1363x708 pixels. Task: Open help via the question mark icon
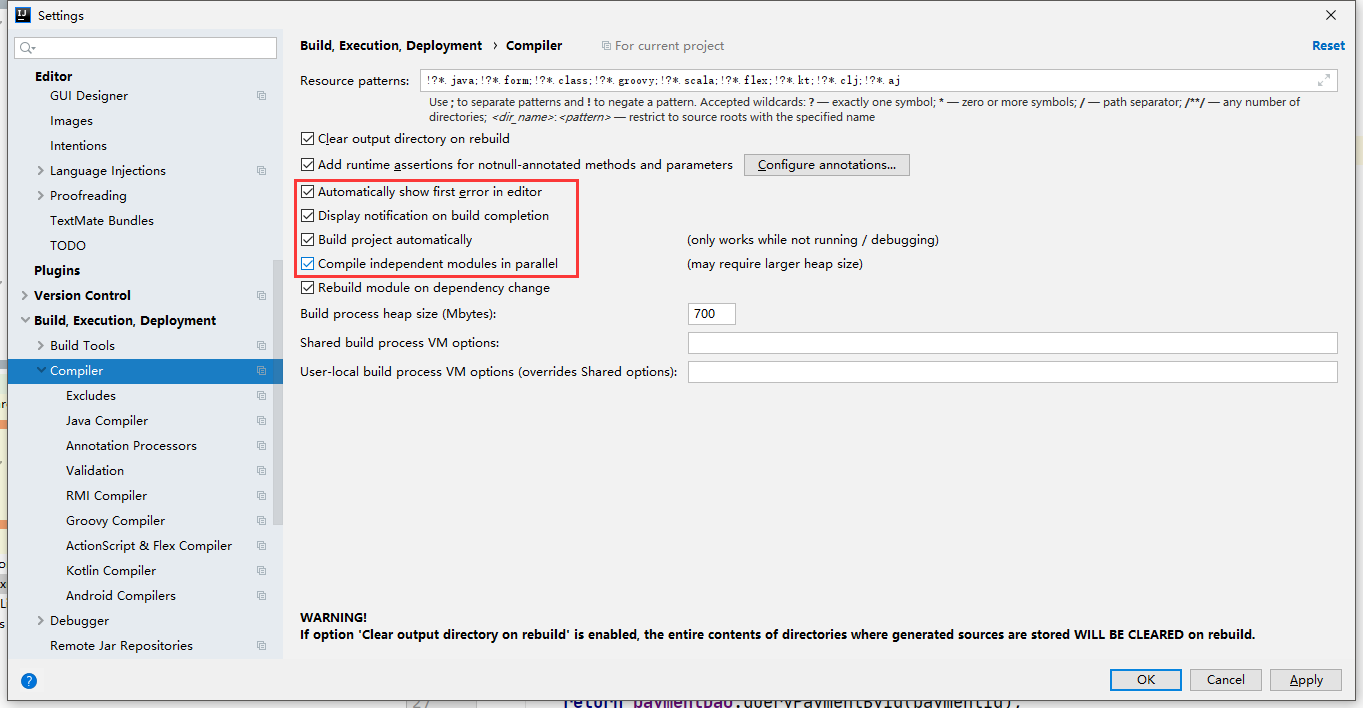point(29,681)
